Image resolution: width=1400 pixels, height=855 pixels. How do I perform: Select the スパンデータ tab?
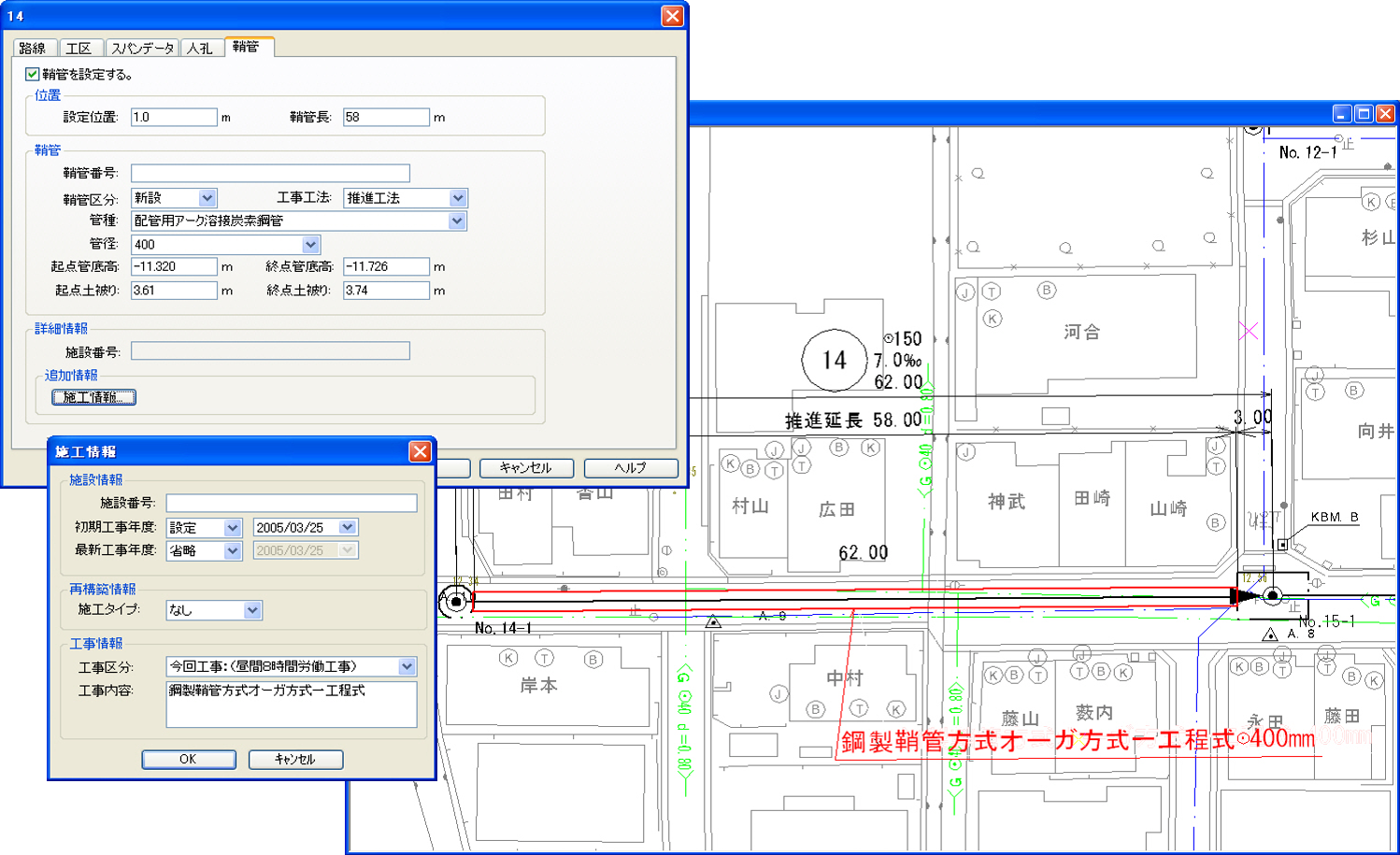142,48
